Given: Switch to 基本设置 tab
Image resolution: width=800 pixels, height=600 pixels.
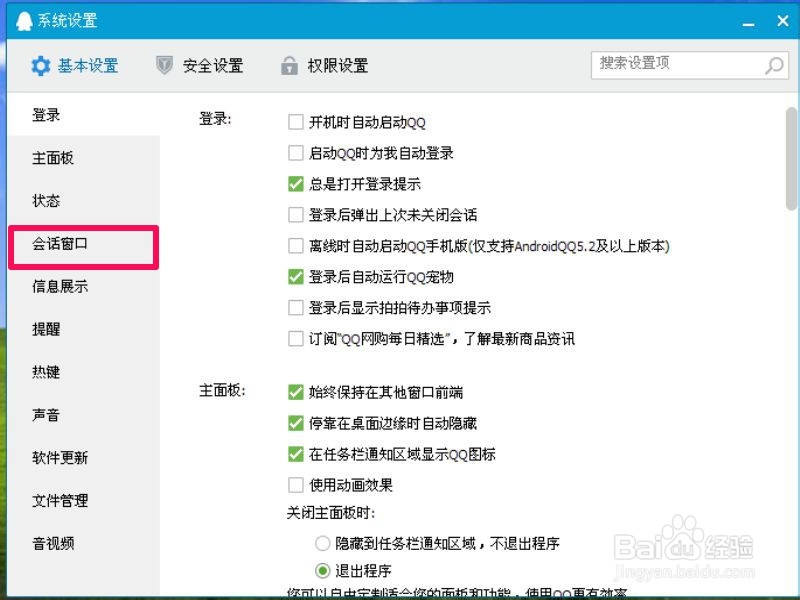Looking at the screenshot, I should point(75,66).
